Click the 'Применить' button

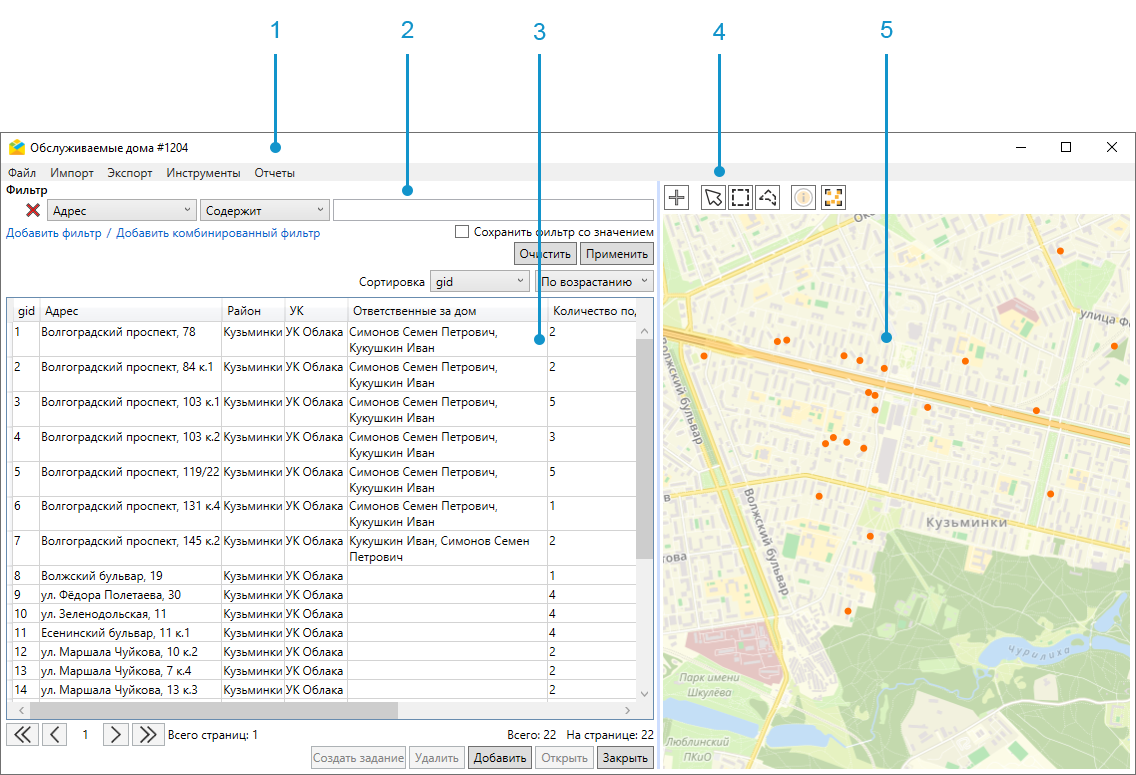(x=617, y=254)
